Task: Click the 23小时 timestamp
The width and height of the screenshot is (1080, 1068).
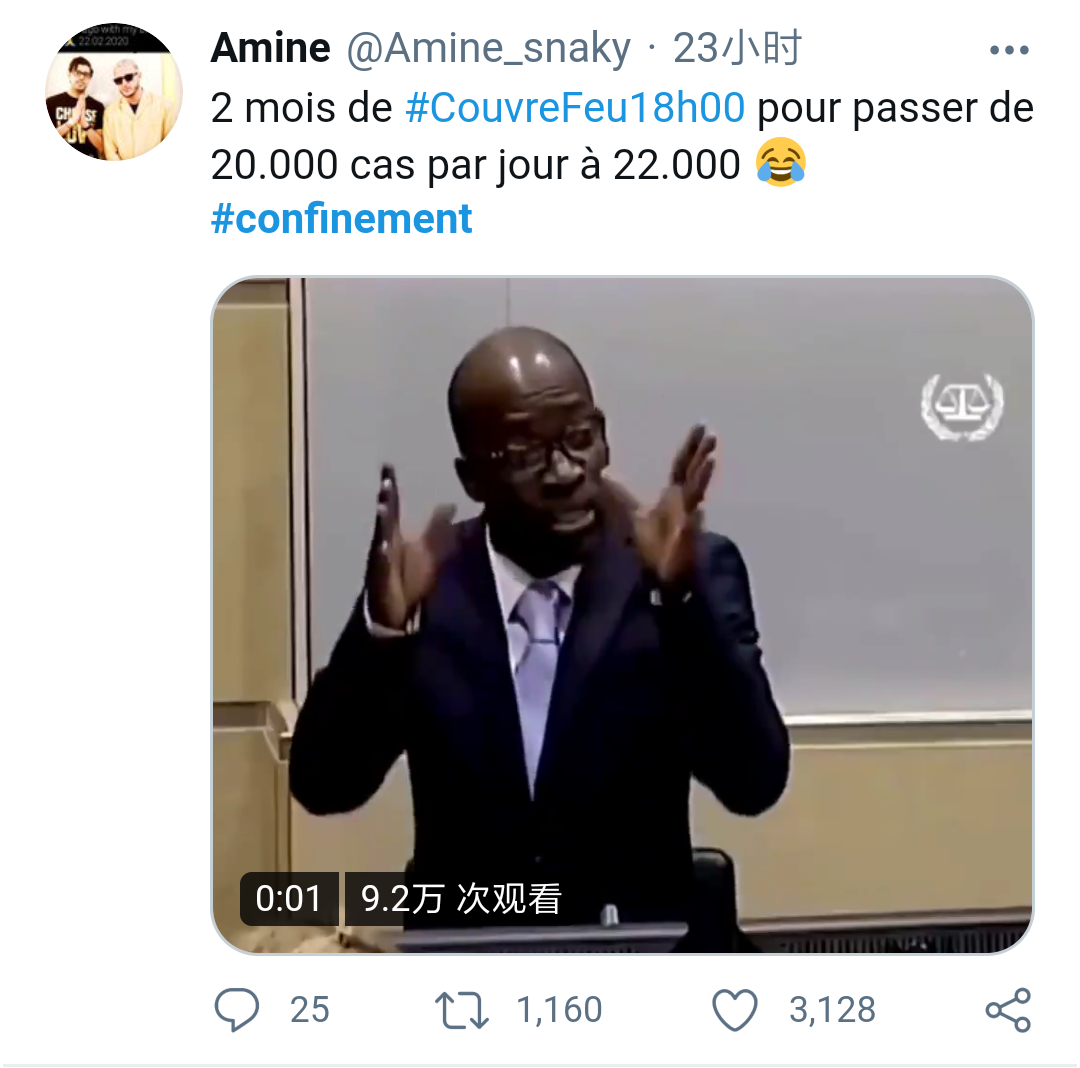Action: [737, 48]
